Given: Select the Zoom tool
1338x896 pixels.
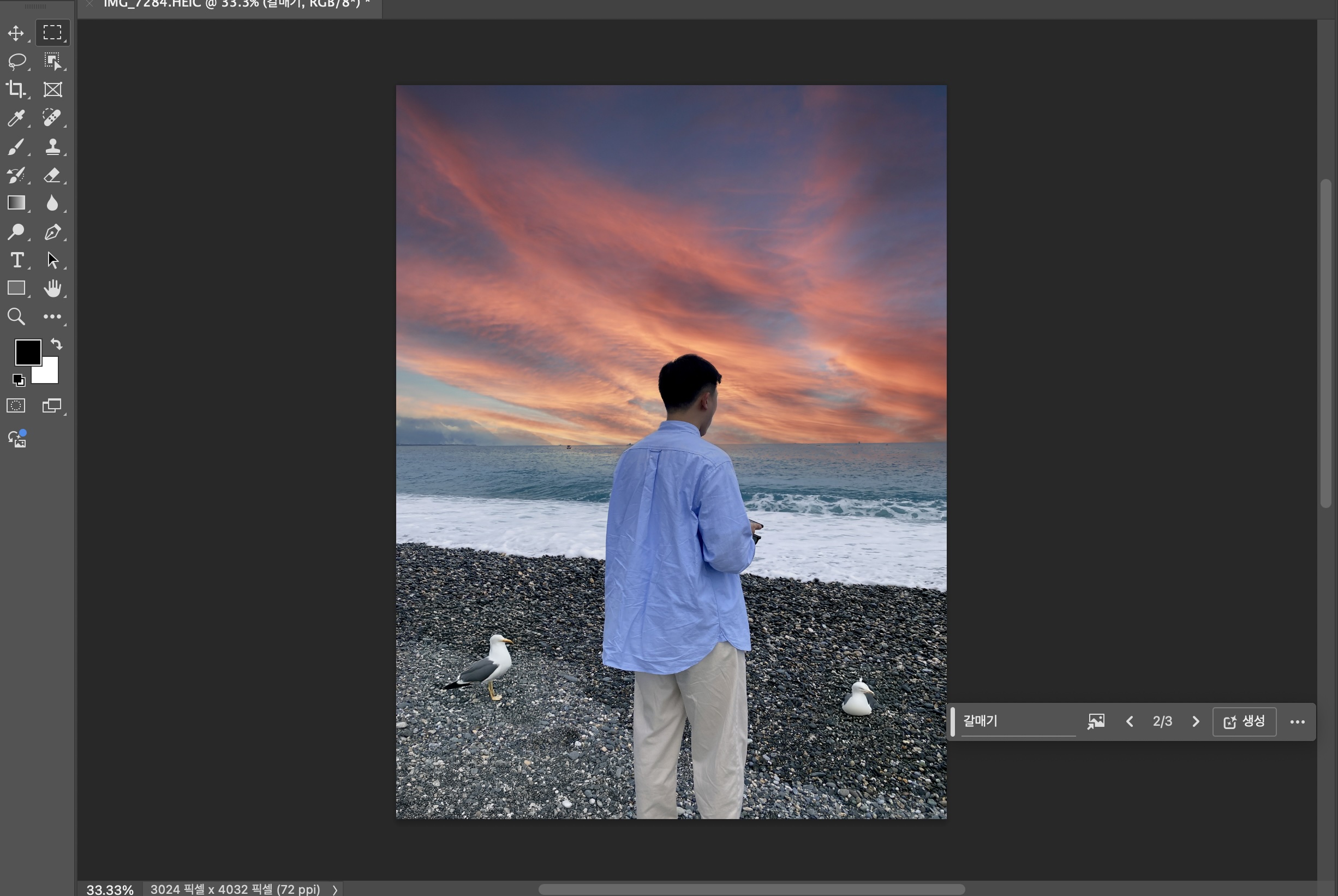Looking at the screenshot, I should point(16,316).
